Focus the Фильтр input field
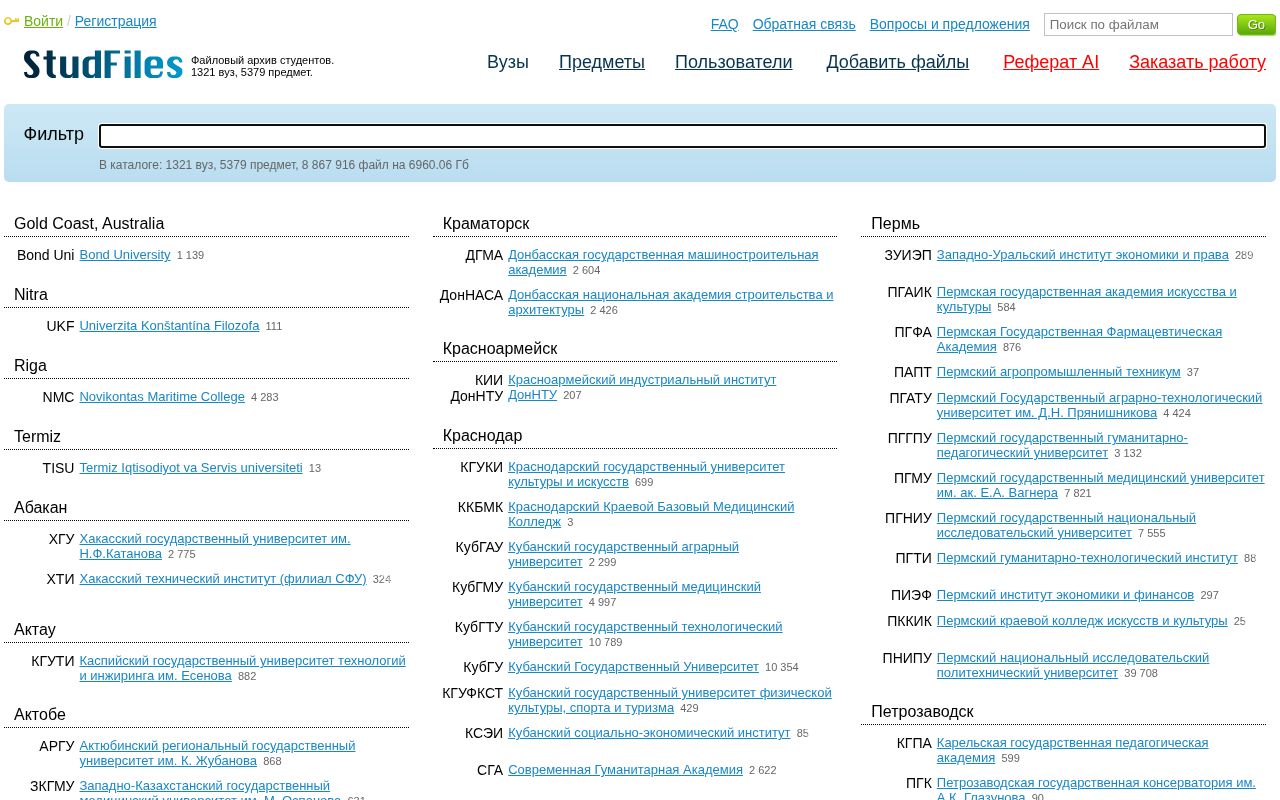Screen dimensions: 1280x800 click(682, 136)
